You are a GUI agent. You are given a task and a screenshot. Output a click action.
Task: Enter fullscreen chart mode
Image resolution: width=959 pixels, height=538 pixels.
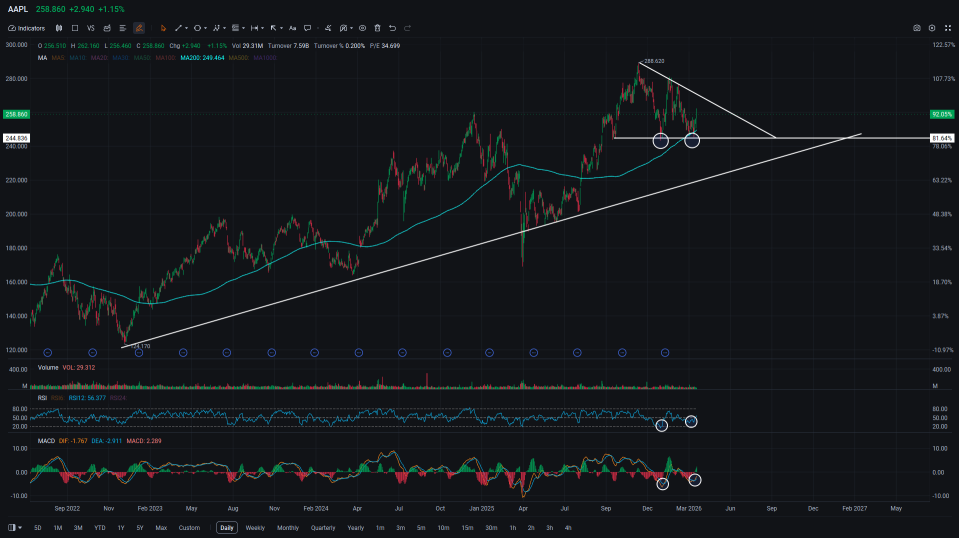(948, 28)
